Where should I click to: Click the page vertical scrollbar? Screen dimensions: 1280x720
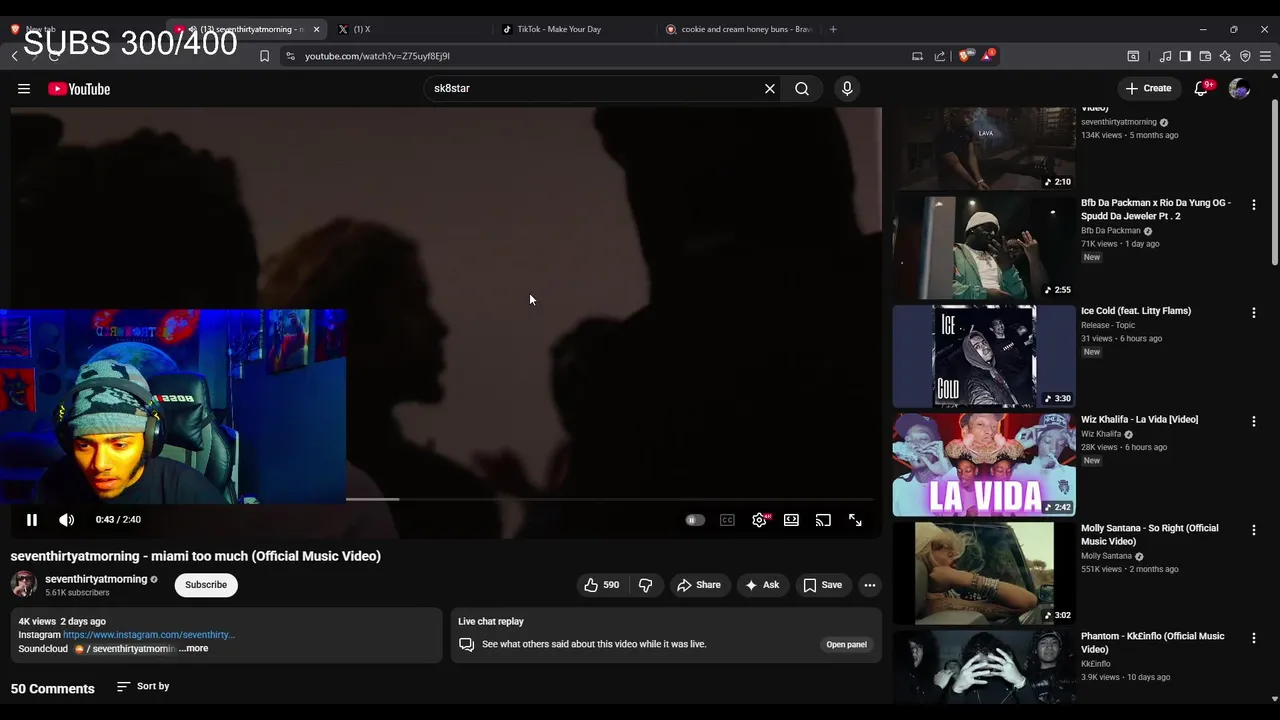[1274, 180]
